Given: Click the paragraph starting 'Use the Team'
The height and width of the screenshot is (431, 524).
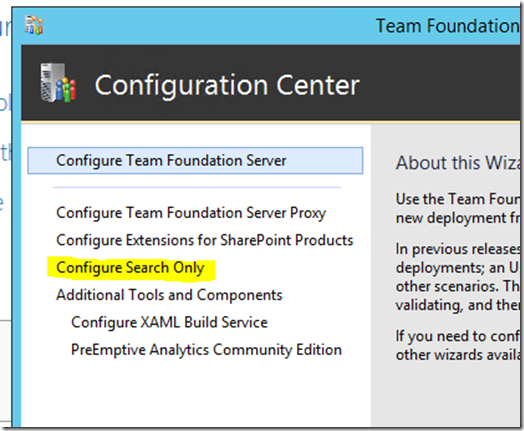Looking at the screenshot, I should pyautogui.click(x=458, y=208).
